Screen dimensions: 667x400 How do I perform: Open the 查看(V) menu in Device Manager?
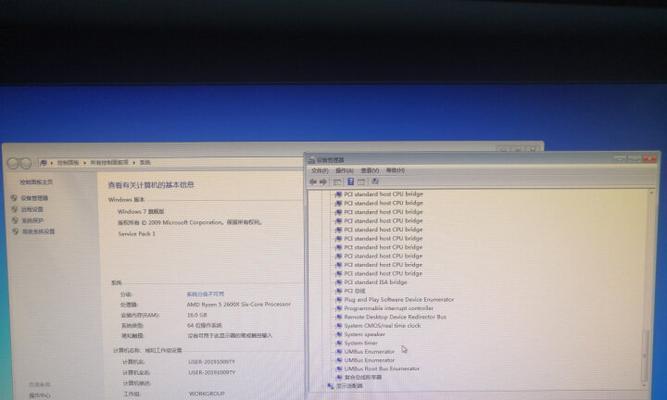pyautogui.click(x=370, y=171)
